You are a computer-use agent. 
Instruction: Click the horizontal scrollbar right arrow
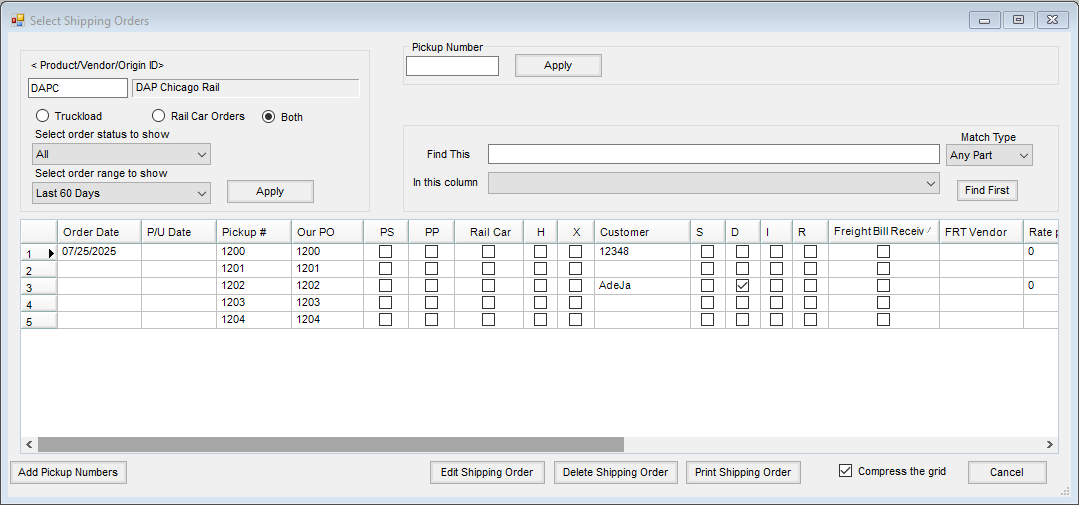[x=1049, y=444]
